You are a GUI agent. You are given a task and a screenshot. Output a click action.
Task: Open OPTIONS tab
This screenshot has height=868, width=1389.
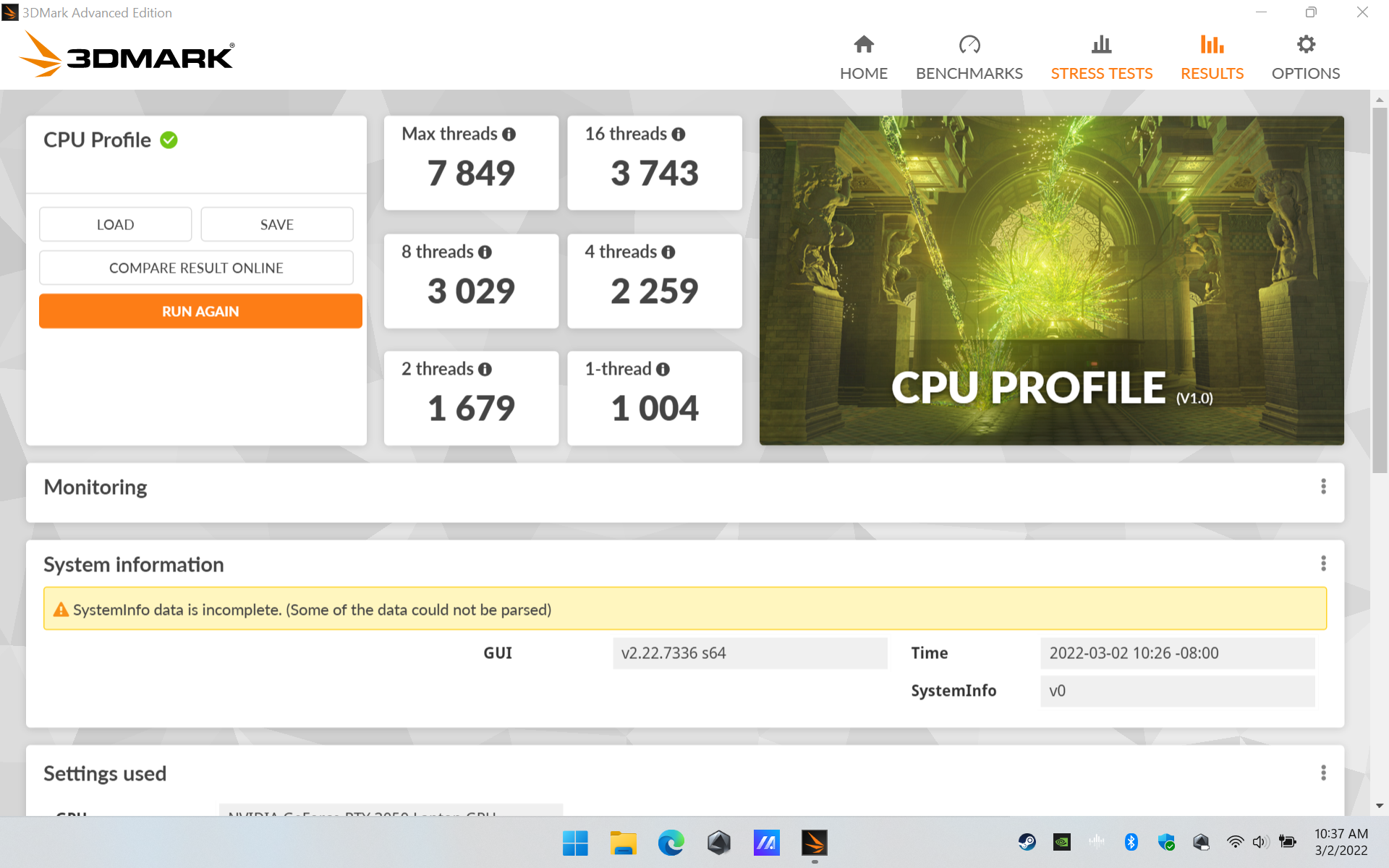(x=1305, y=58)
